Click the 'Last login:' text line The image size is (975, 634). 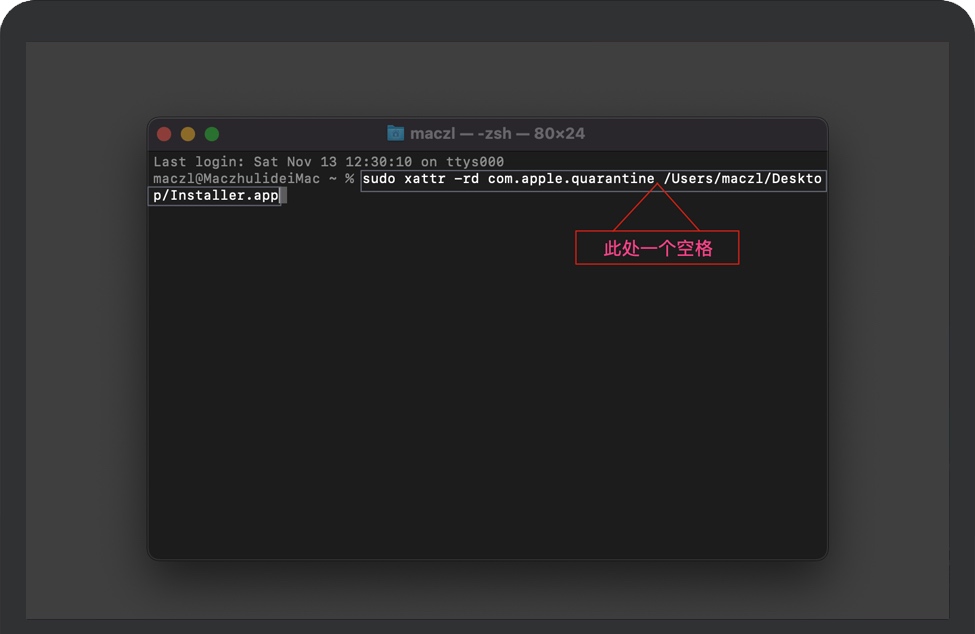click(x=328, y=162)
